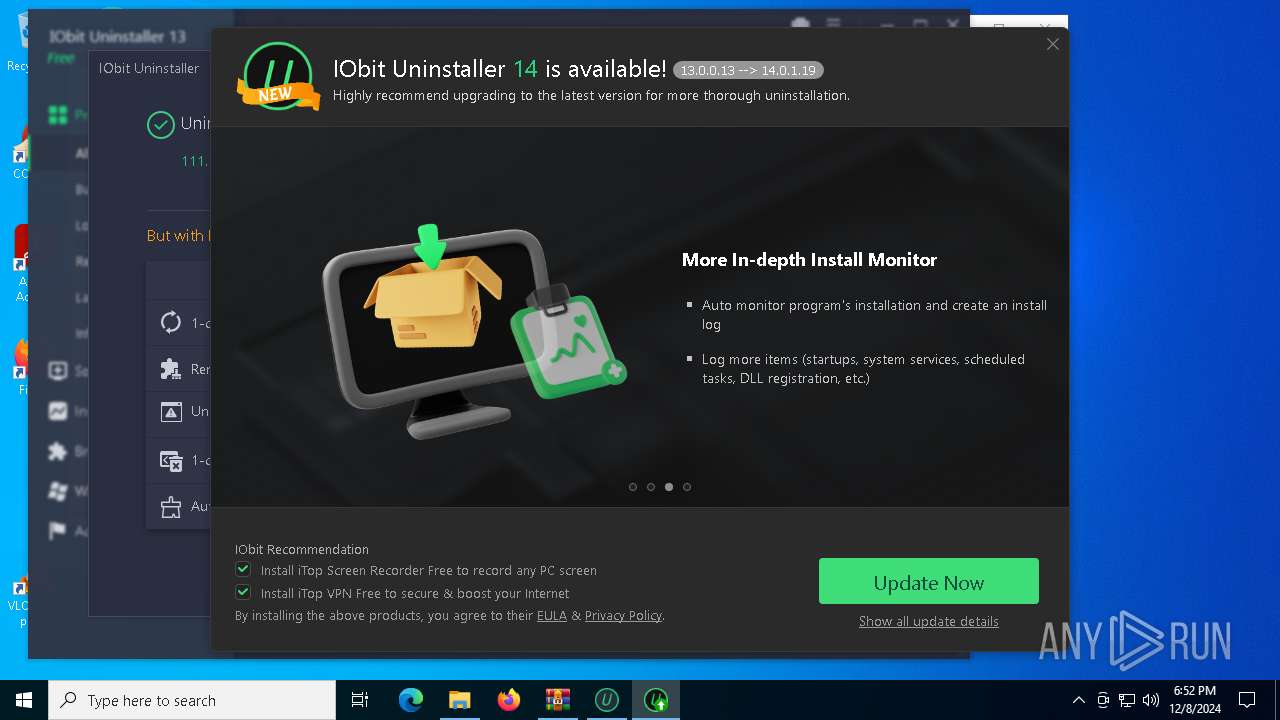Viewport: 1280px width, 720px height.
Task: Open the Show all update details link
Action: click(x=928, y=621)
